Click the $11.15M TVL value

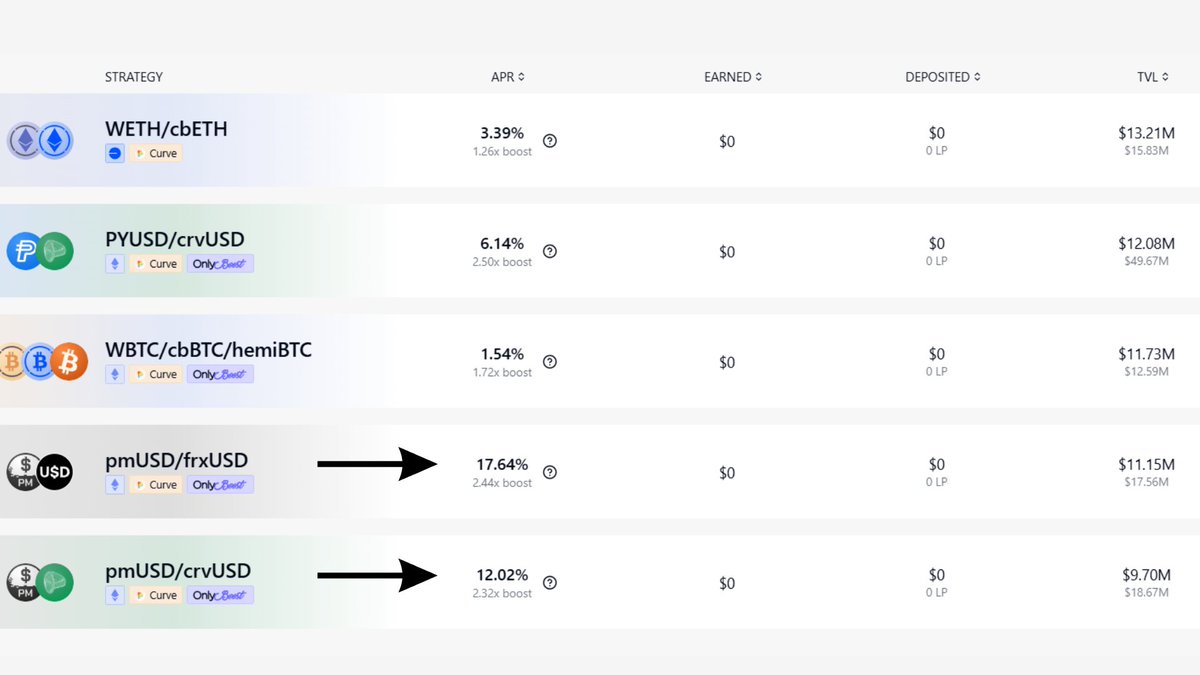tap(1146, 464)
